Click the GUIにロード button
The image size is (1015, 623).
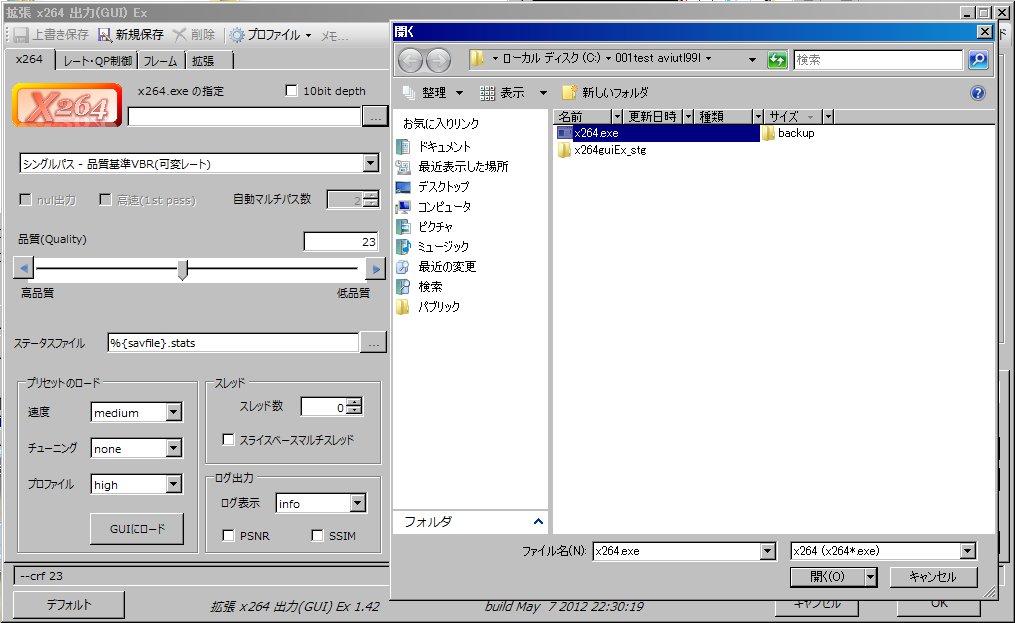coord(137,529)
